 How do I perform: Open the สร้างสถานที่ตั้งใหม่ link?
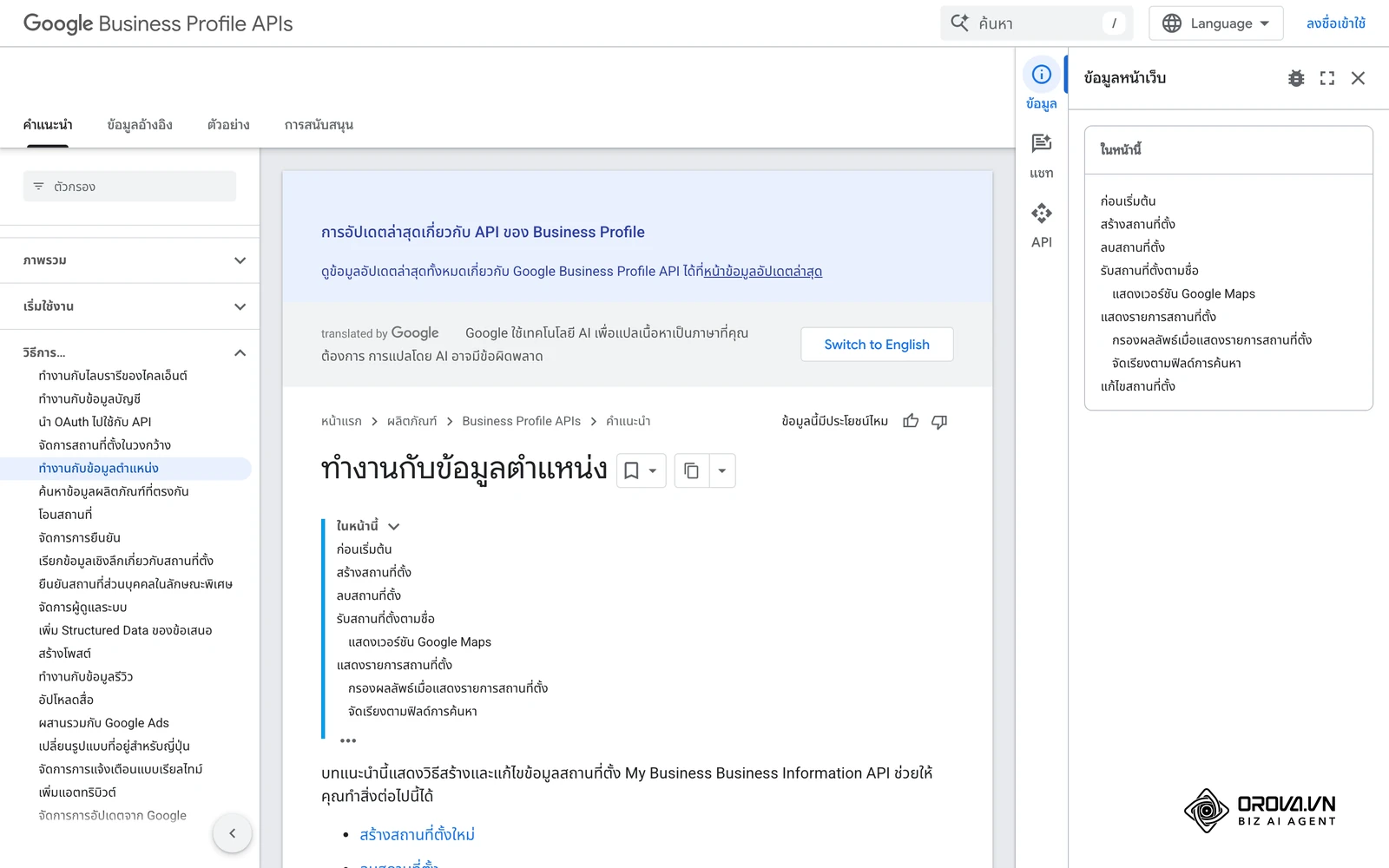click(417, 835)
